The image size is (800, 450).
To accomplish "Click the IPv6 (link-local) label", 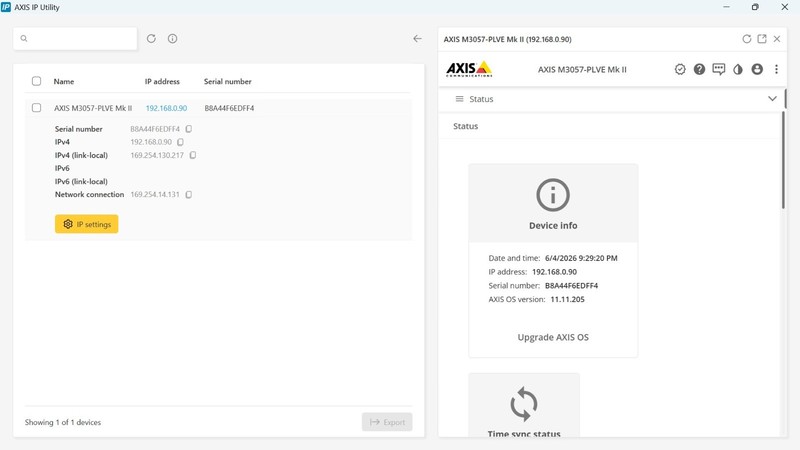I will (81, 182).
